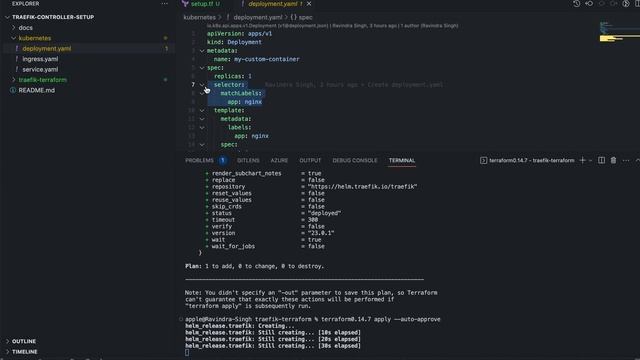Close the deployment.yaml editor tab
The width and height of the screenshot is (640, 360).
pyautogui.click(x=309, y=4)
